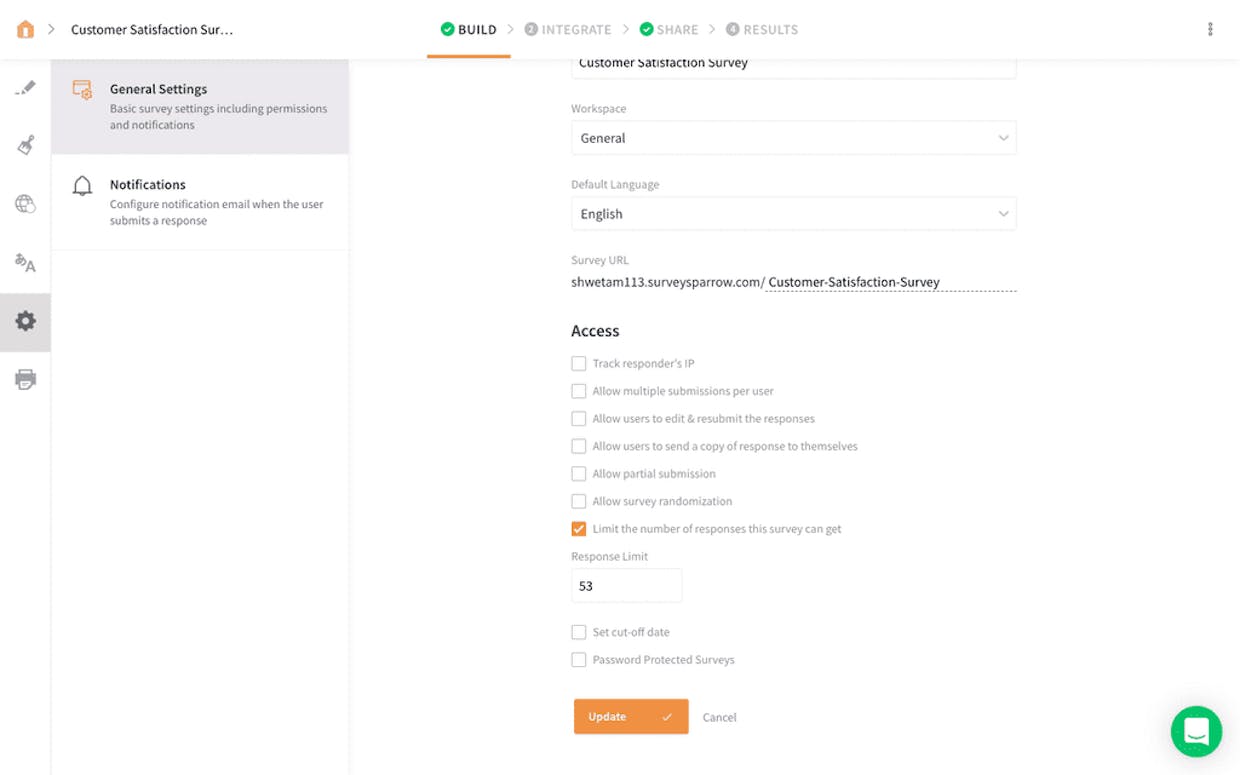The height and width of the screenshot is (775, 1240).
Task: Click the Access section heading
Action: [x=595, y=331]
